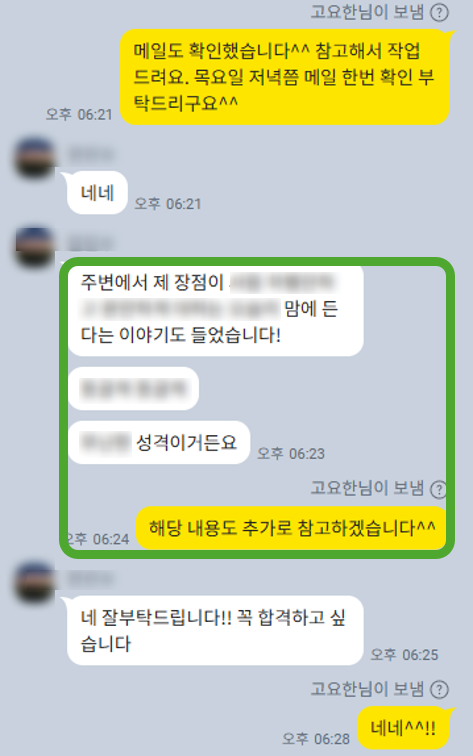Click the 오후 06:25 timestamp
Image resolution: width=473 pixels, height=756 pixels.
[x=404, y=655]
